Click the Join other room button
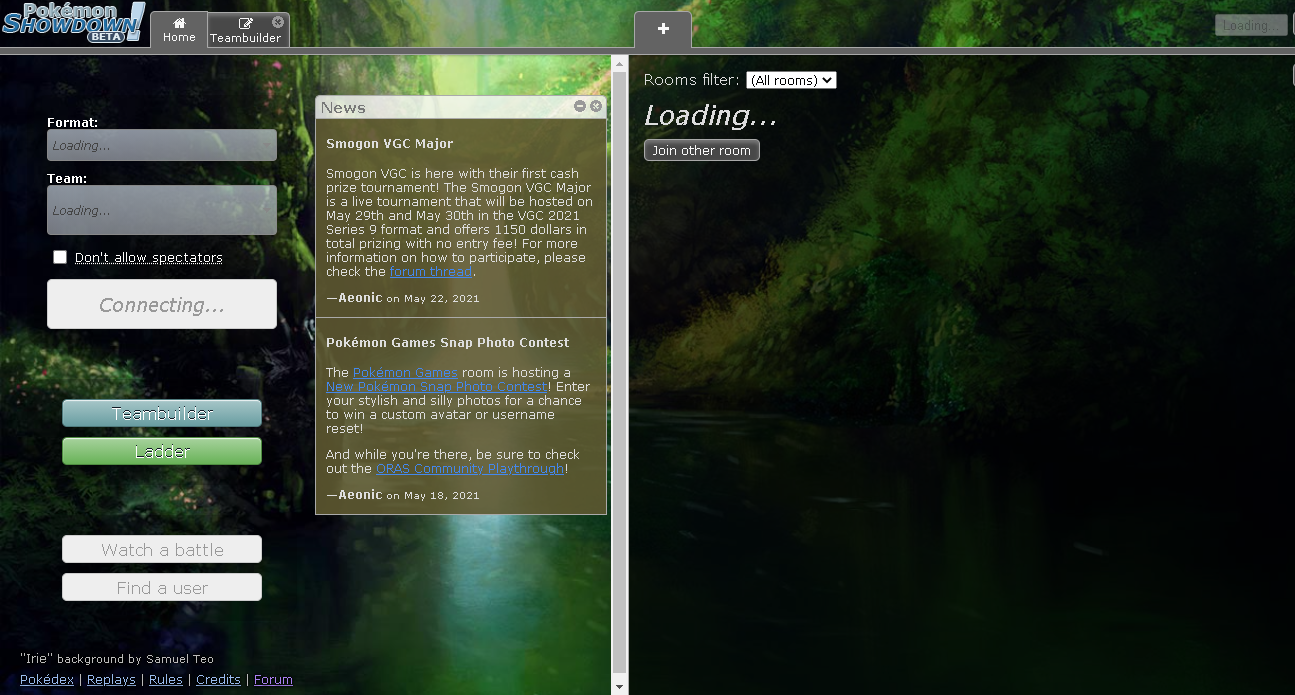 point(702,150)
